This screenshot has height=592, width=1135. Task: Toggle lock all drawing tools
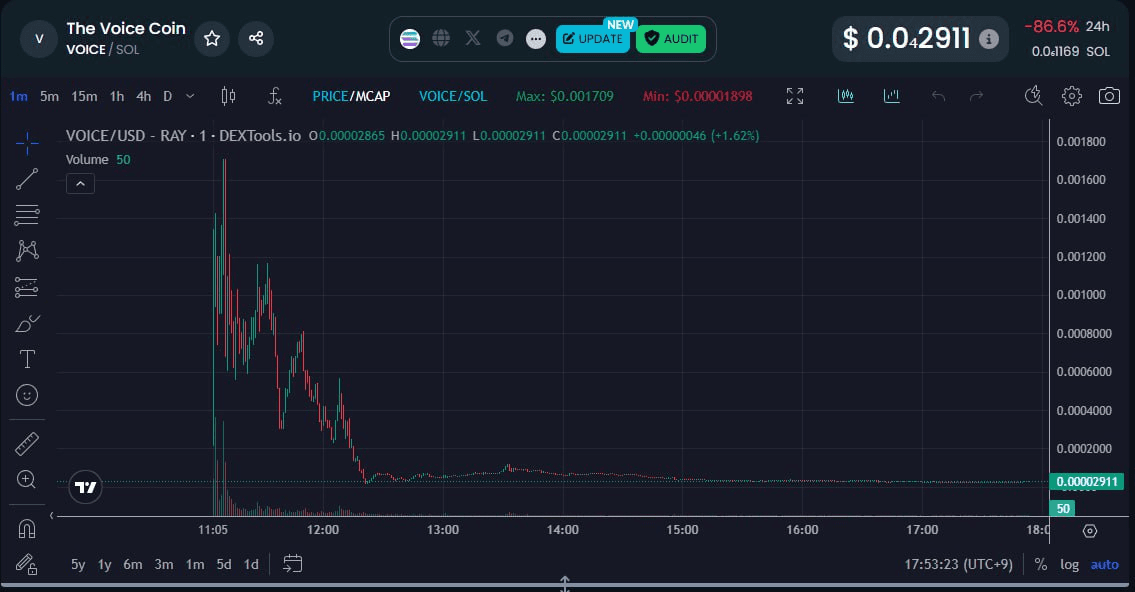tap(27, 564)
